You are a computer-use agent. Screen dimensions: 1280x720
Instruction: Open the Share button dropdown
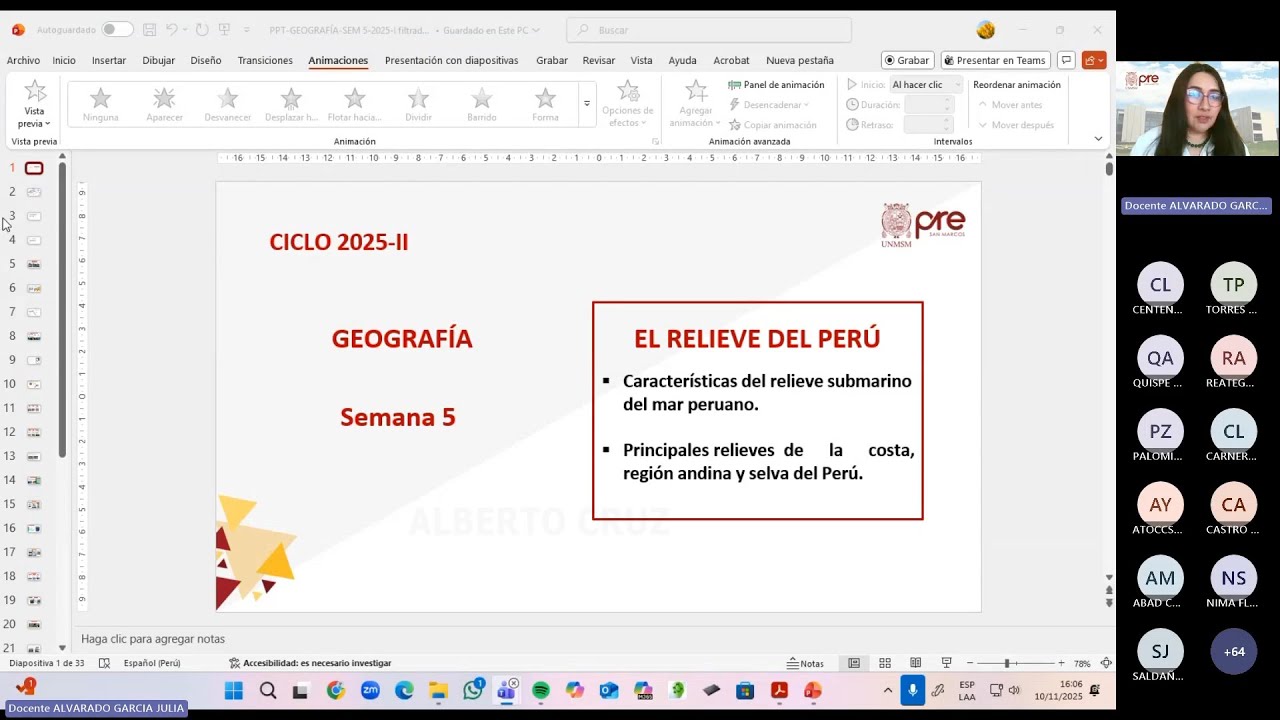[1094, 60]
